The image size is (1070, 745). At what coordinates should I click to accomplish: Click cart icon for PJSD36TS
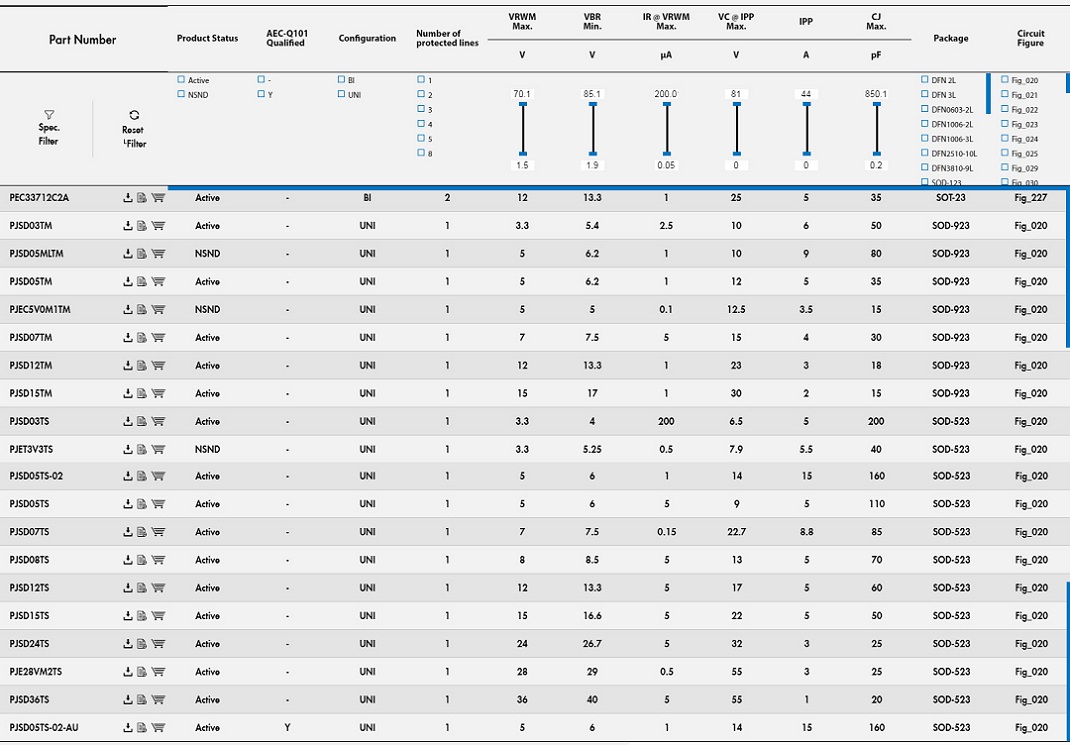157,700
